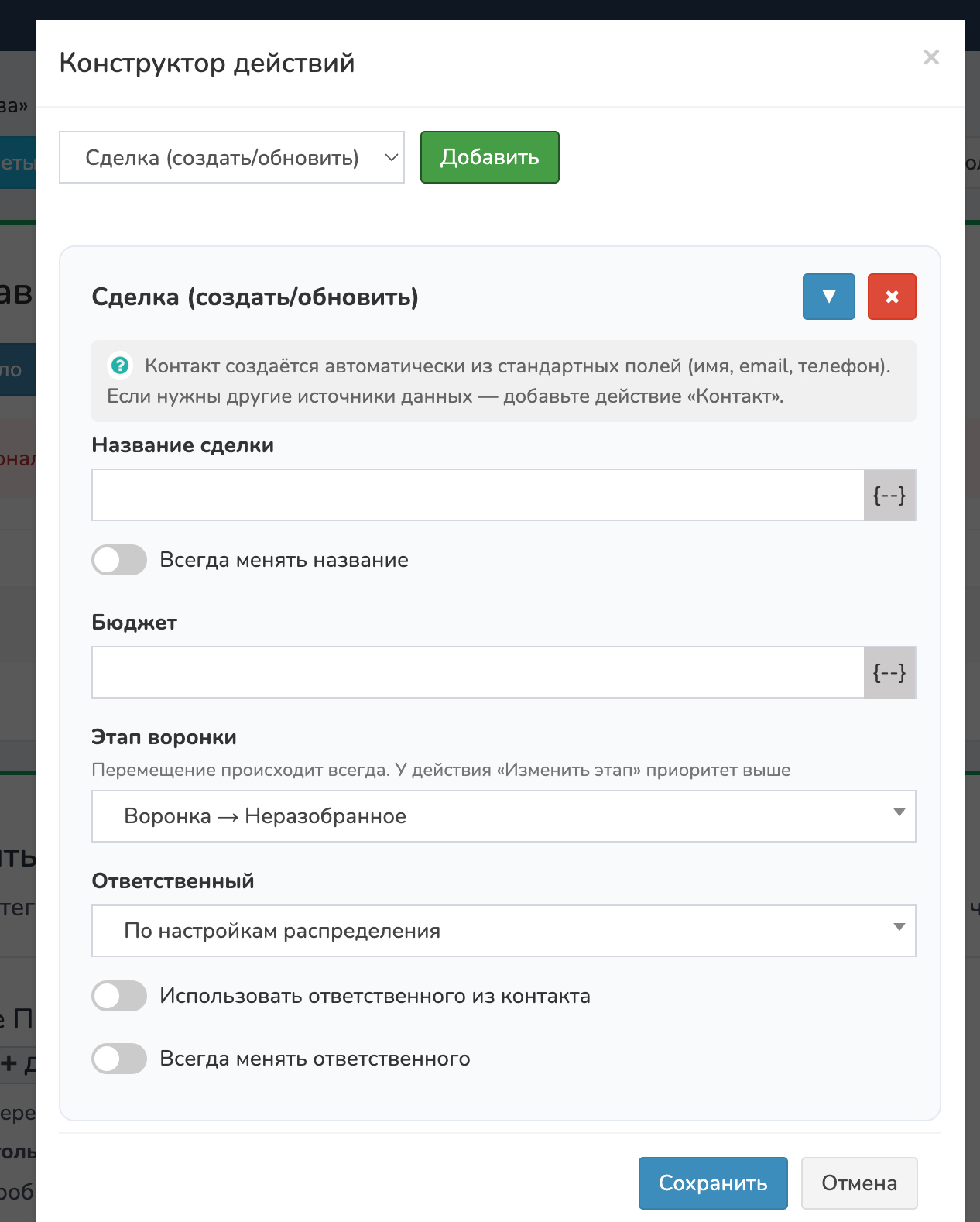Click into the Бюджет input field
Image resolution: width=980 pixels, height=1222 pixels.
(478, 673)
